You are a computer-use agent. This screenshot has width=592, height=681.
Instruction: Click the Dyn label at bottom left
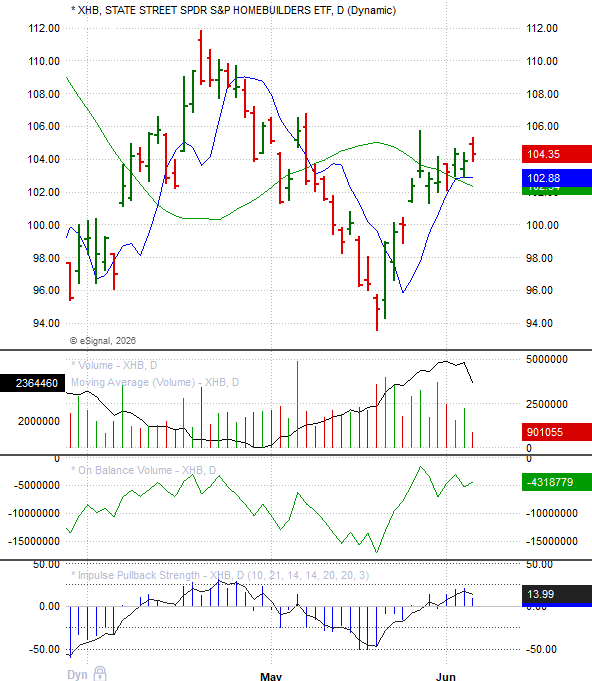(x=77, y=674)
